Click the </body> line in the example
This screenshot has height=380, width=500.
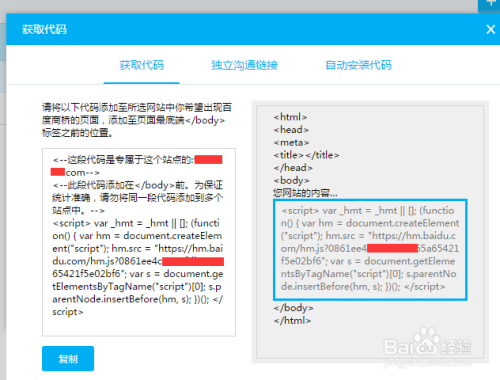[x=293, y=308]
